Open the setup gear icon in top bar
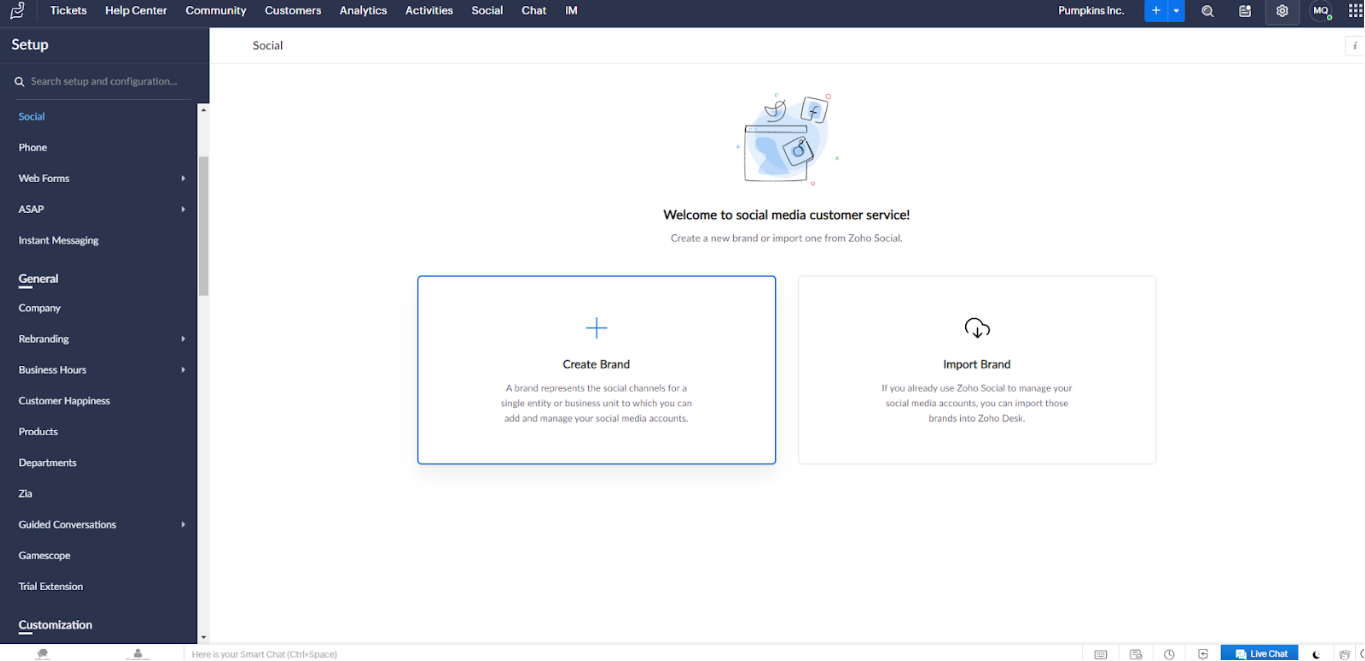Screen dimensions: 1365x661 (1282, 11)
